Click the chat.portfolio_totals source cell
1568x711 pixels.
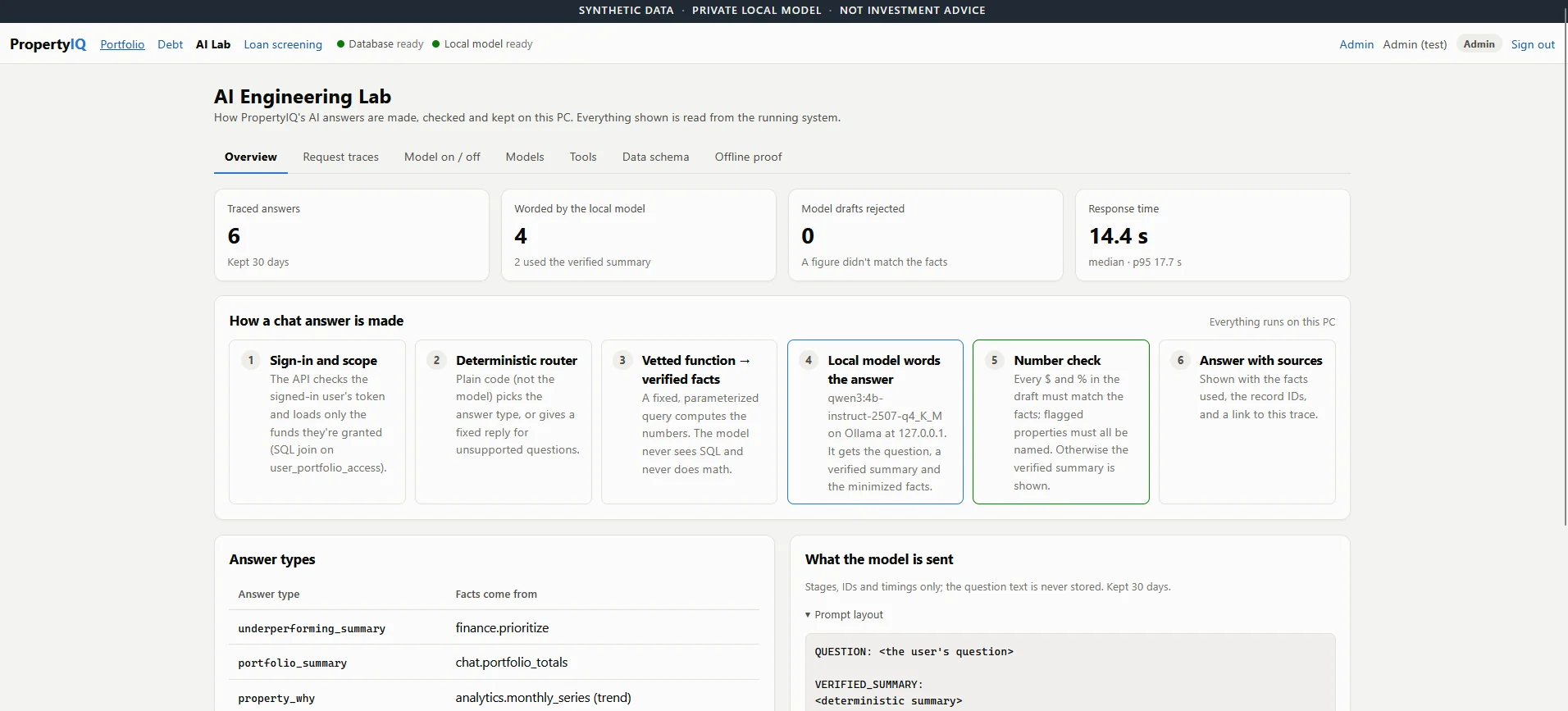click(x=512, y=662)
